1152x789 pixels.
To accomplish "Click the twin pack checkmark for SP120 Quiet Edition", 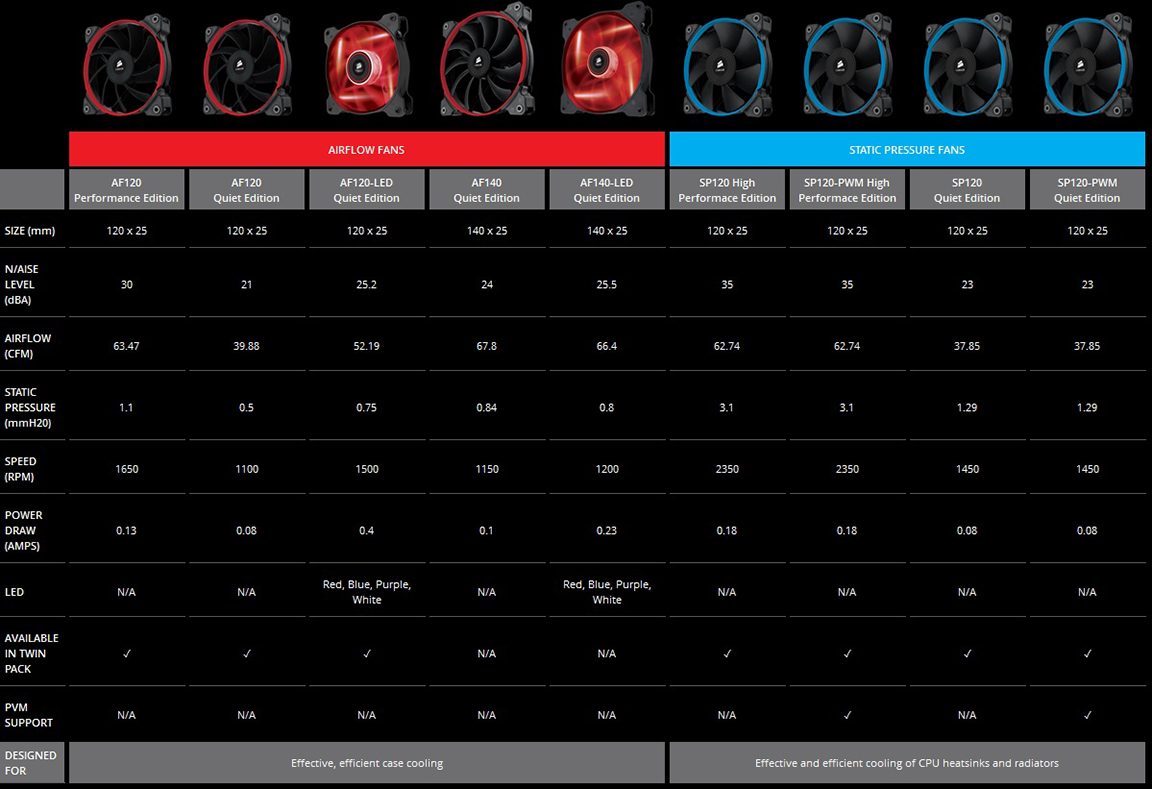I will point(968,653).
